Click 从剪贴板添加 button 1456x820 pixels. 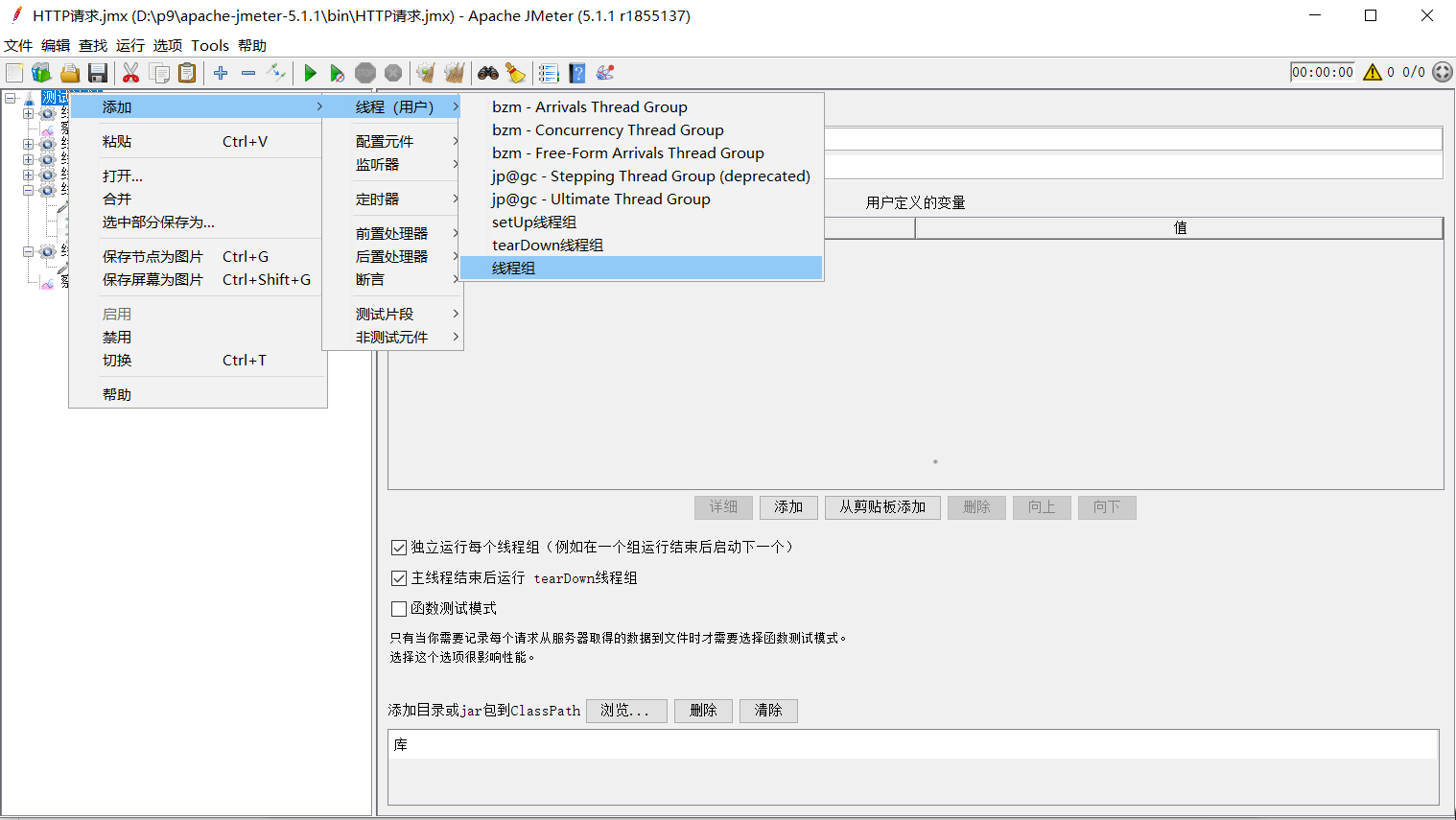click(882, 507)
